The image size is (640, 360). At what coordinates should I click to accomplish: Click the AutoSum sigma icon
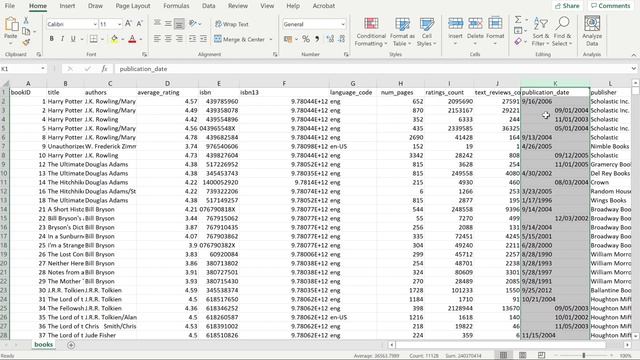click(x=518, y=20)
